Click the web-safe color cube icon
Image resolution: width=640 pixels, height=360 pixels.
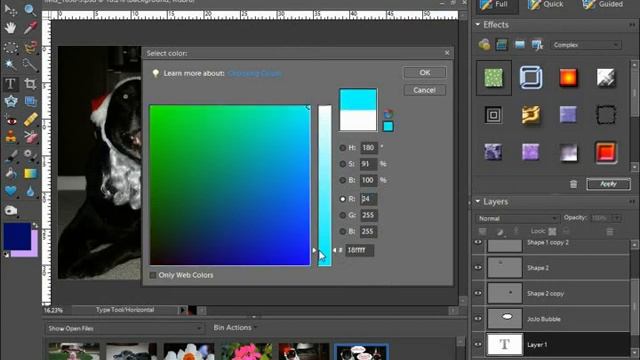click(388, 114)
